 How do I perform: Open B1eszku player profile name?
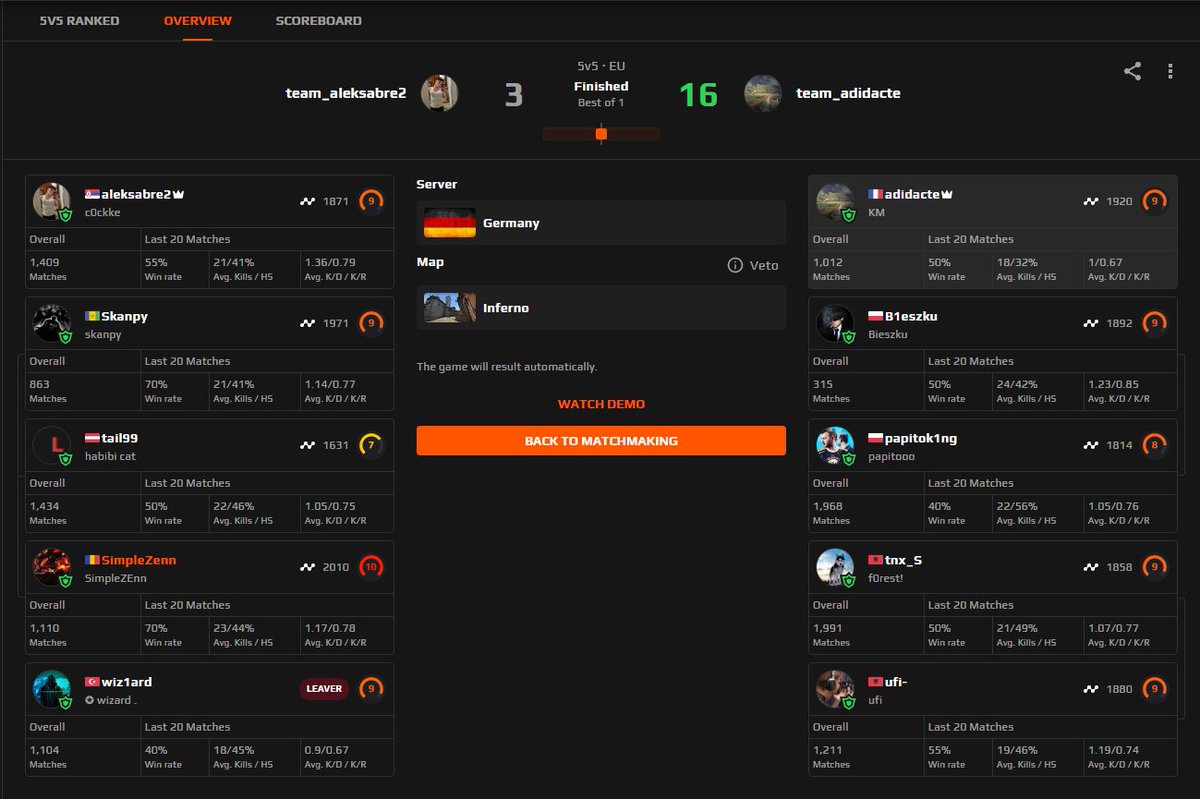911,316
